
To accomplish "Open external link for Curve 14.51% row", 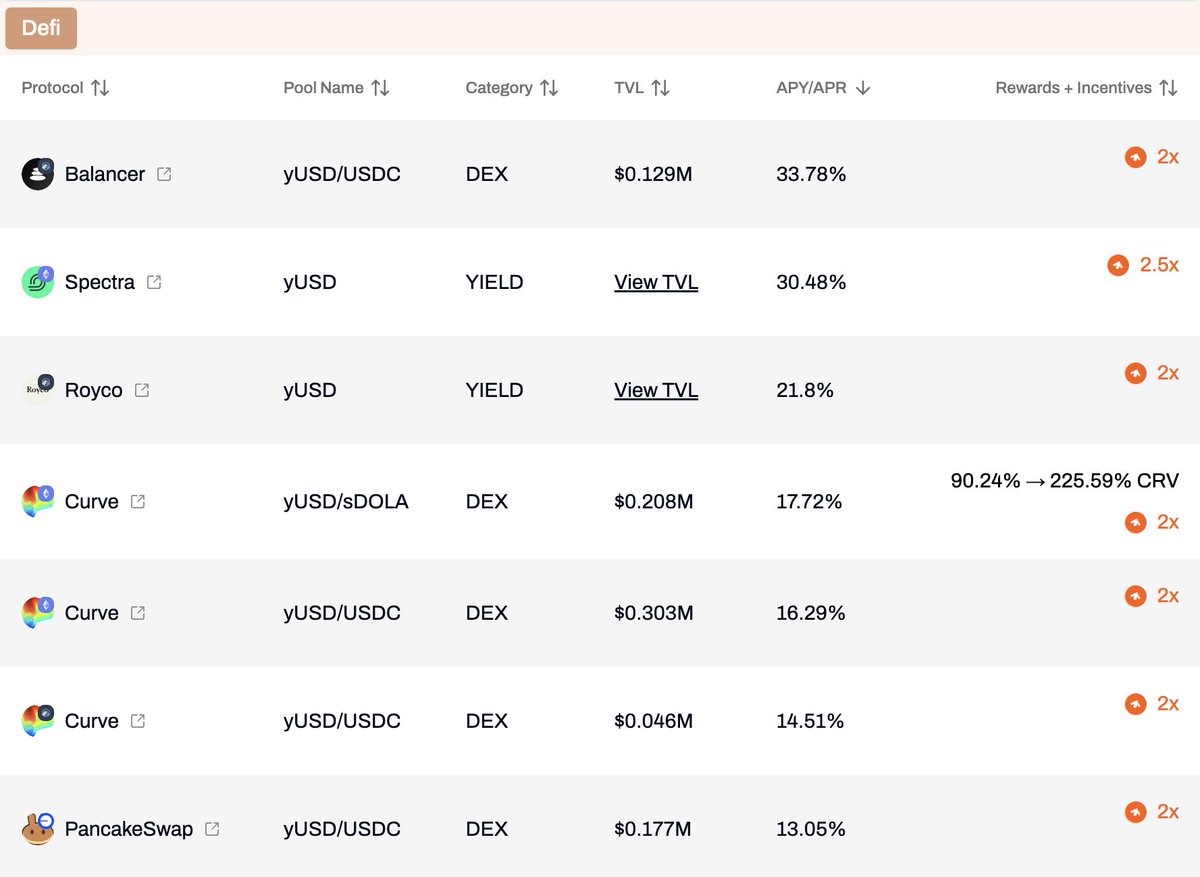I will [138, 720].
